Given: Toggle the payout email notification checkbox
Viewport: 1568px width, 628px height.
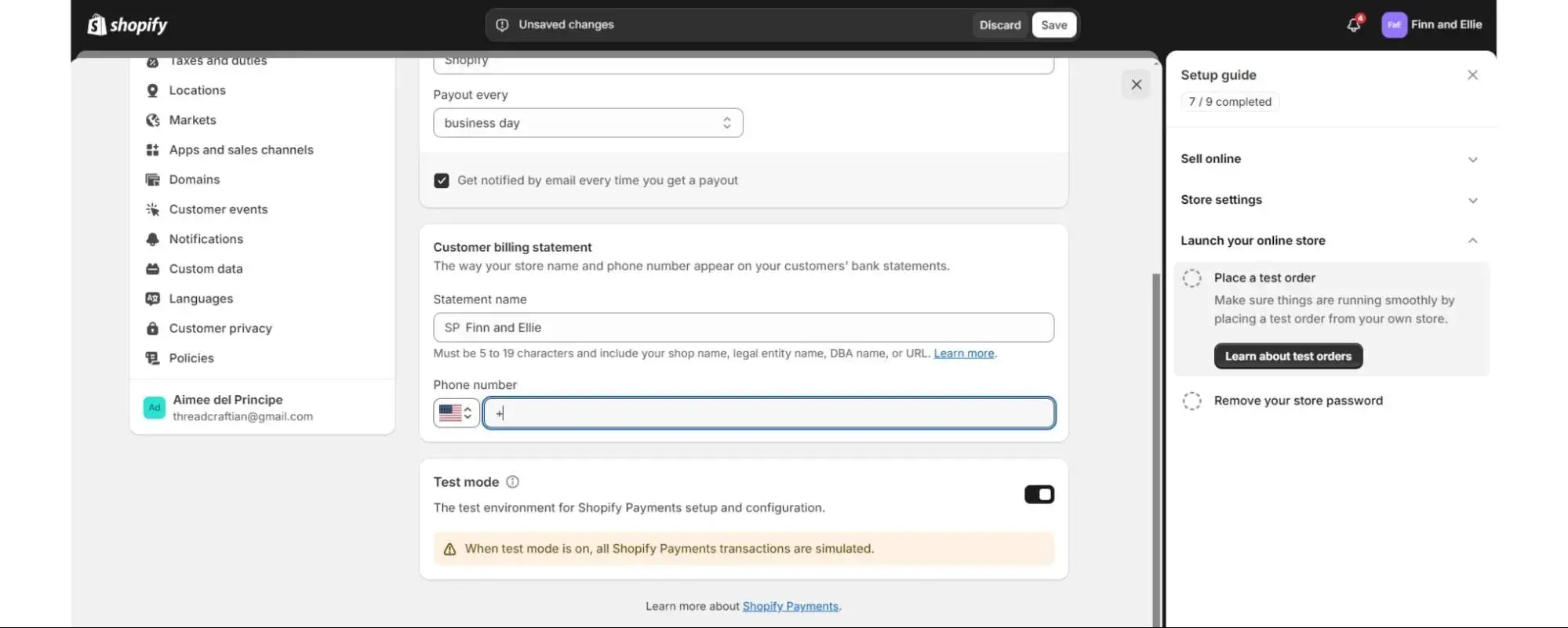Looking at the screenshot, I should 442,180.
